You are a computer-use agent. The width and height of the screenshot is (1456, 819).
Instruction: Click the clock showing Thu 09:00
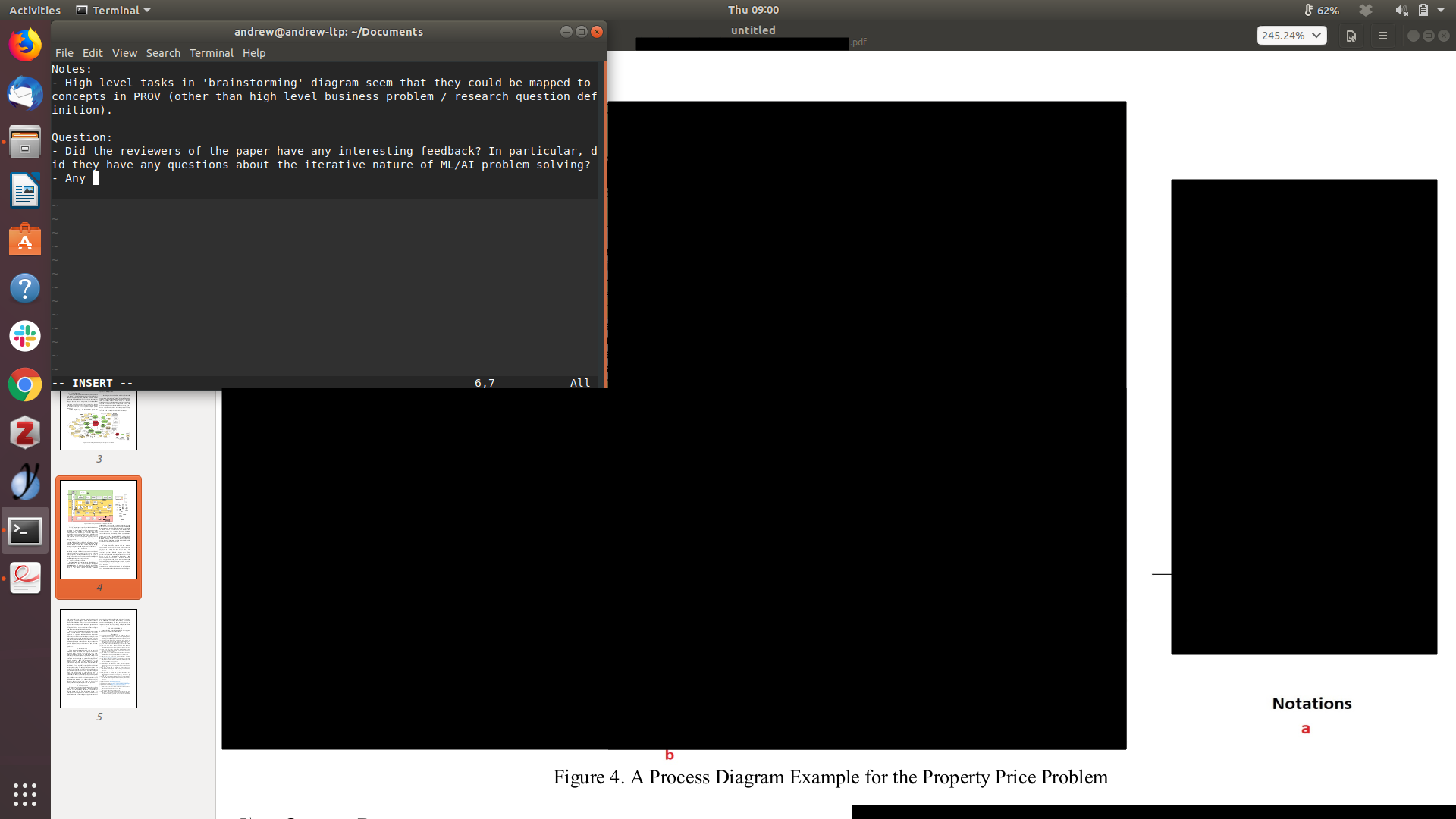click(753, 10)
